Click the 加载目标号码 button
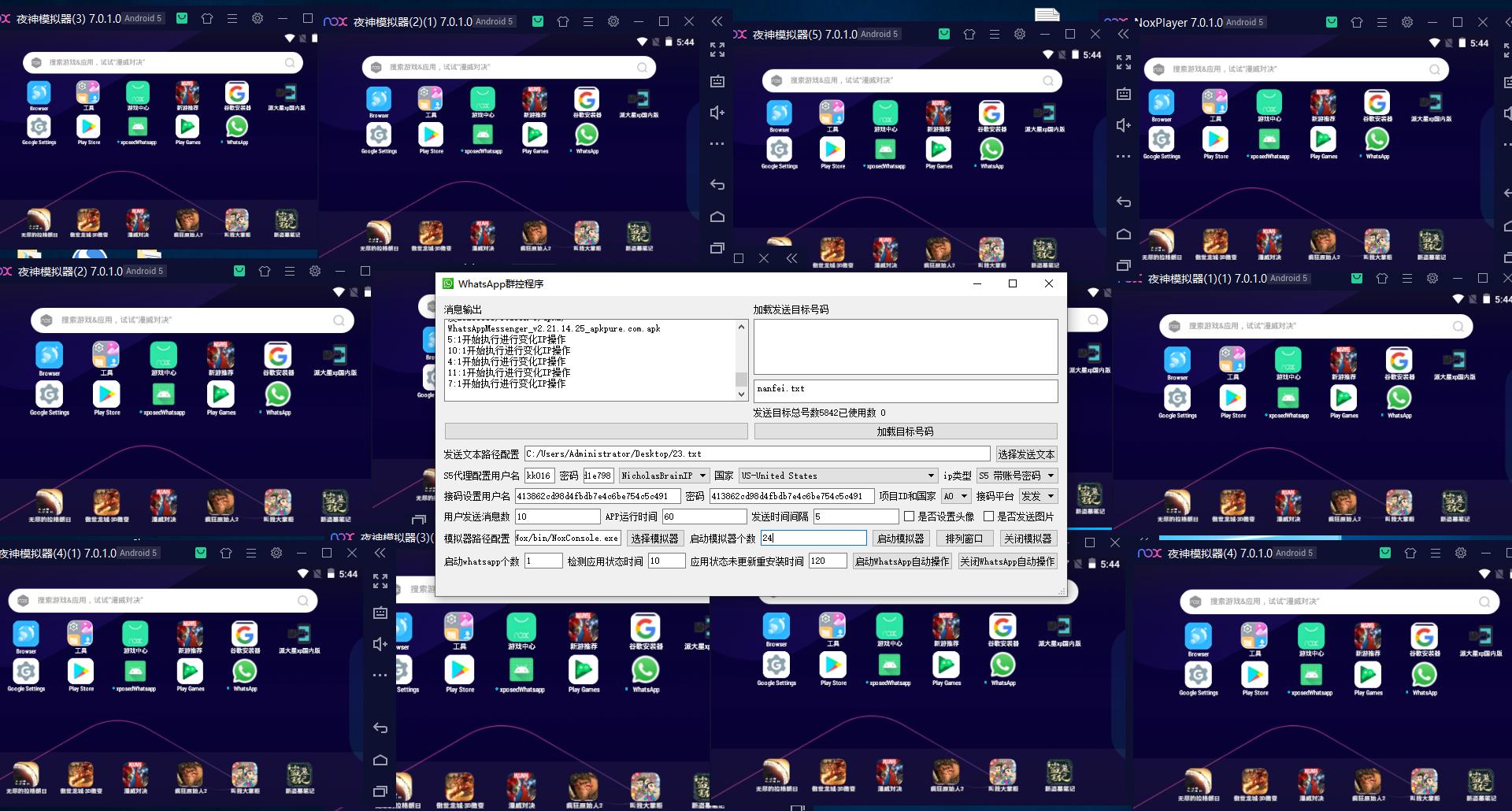Viewport: 1512px width, 811px height. (906, 431)
